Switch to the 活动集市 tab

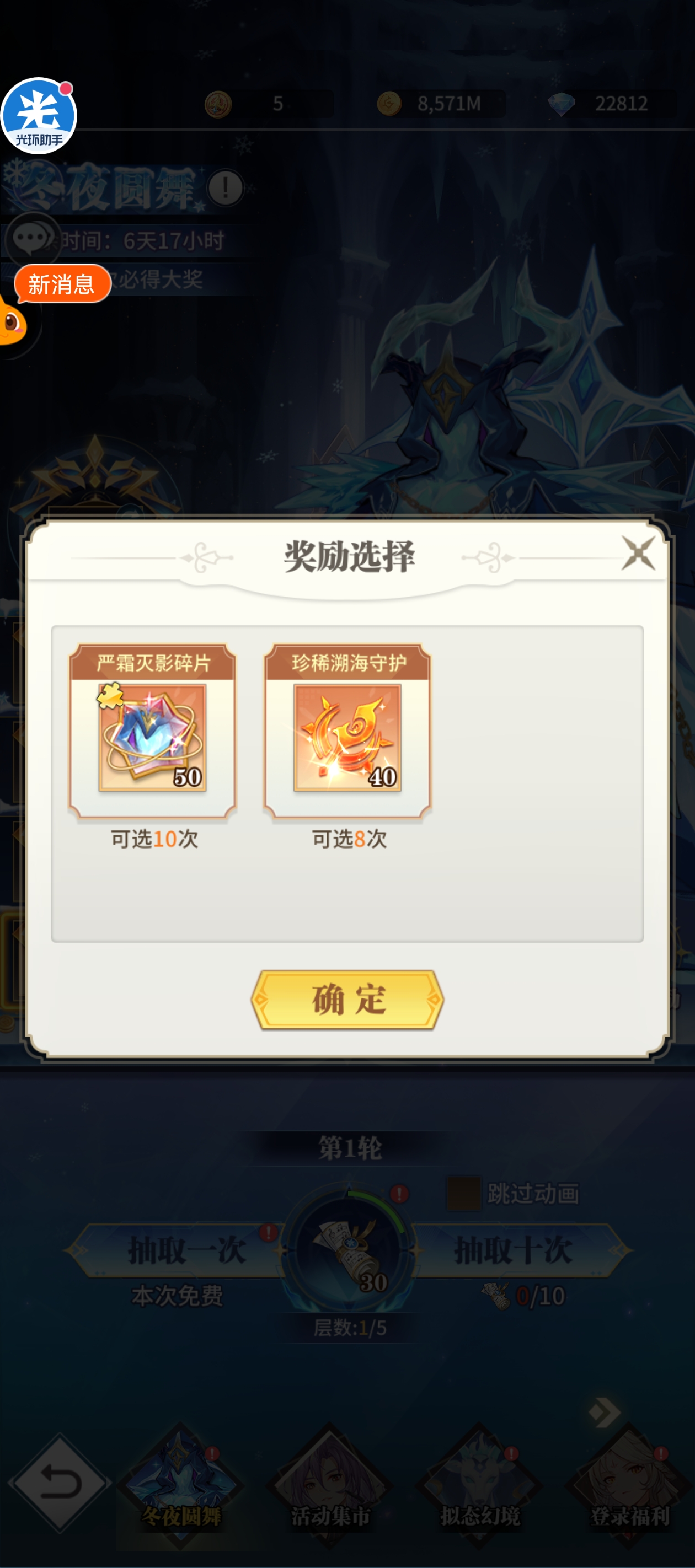330,1484
